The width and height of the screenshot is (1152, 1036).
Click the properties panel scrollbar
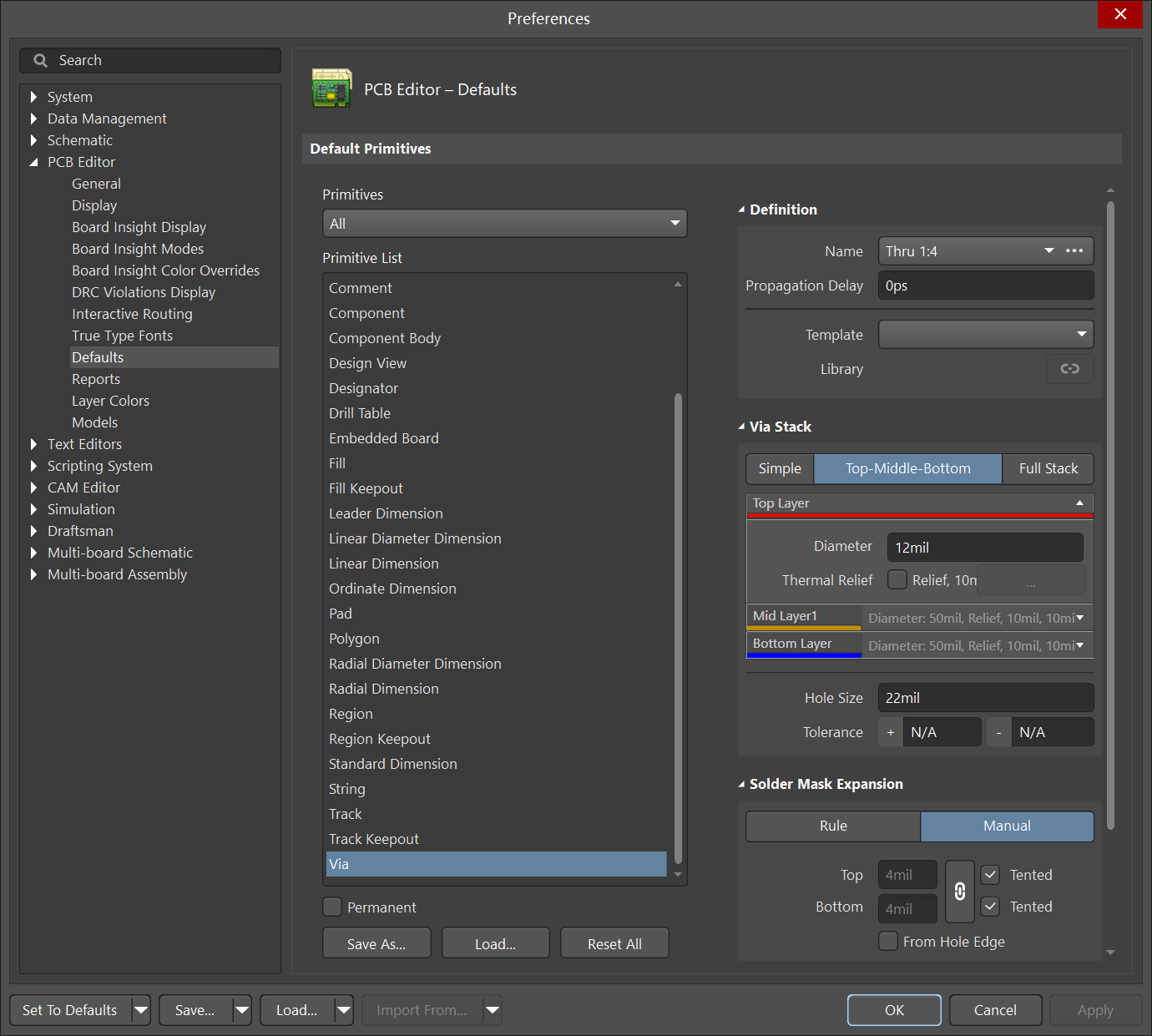coord(1110,515)
